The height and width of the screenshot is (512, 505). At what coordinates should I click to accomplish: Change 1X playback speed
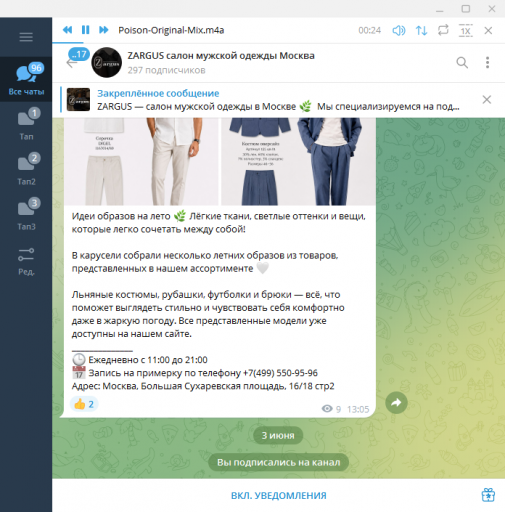click(466, 31)
